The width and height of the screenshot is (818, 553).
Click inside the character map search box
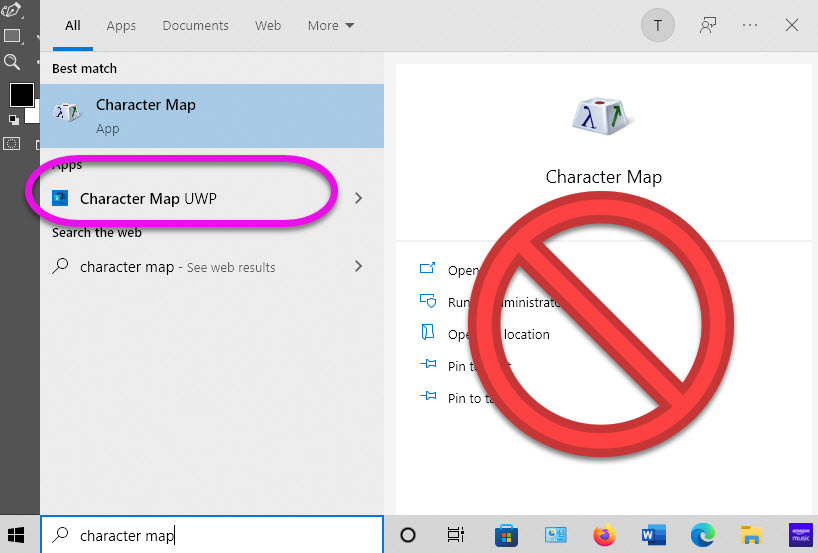pyautogui.click(x=212, y=535)
